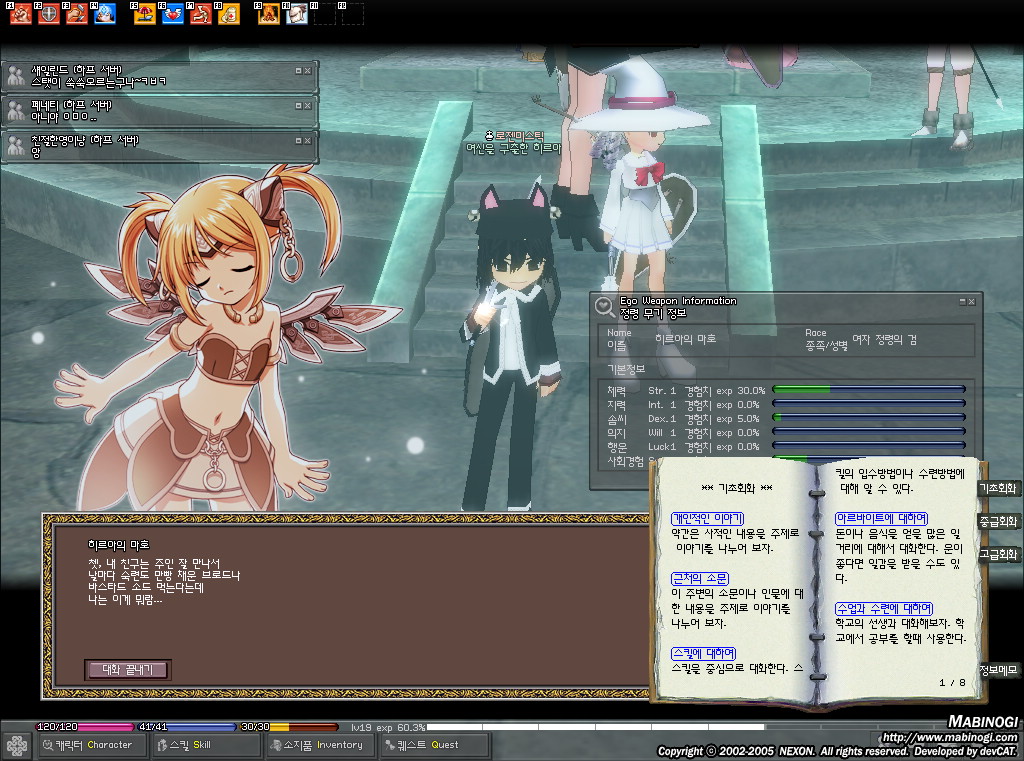Activate the F2 shield Defense skill icon
The width and height of the screenshot is (1024, 761).
(48, 14)
